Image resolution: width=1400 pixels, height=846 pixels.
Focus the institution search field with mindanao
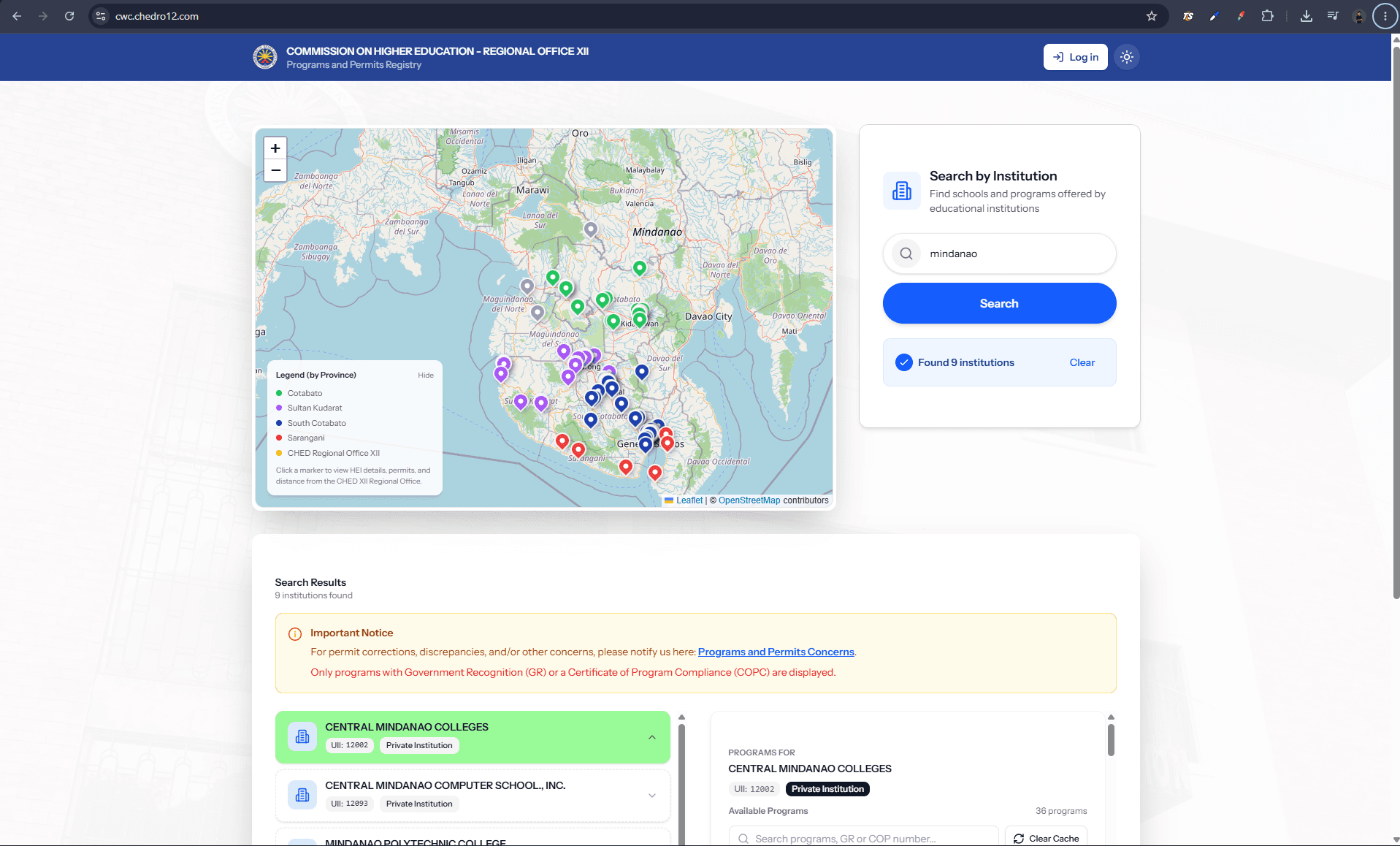coord(999,254)
